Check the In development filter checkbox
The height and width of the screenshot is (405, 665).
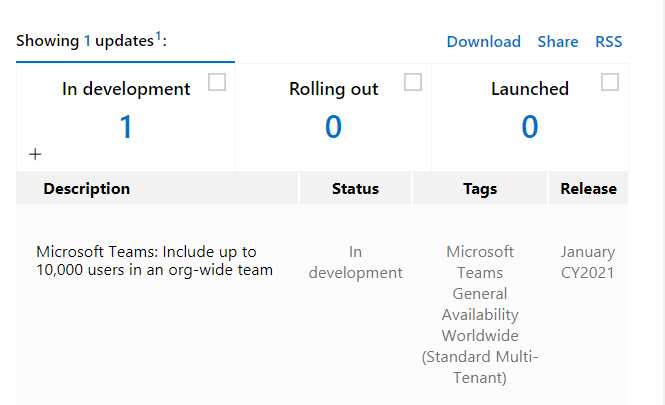pos(217,82)
